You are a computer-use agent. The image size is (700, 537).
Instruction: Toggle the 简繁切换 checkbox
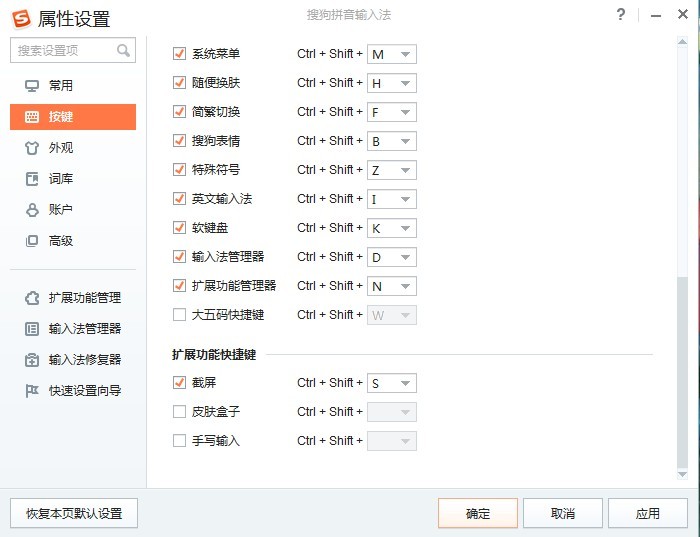(179, 112)
